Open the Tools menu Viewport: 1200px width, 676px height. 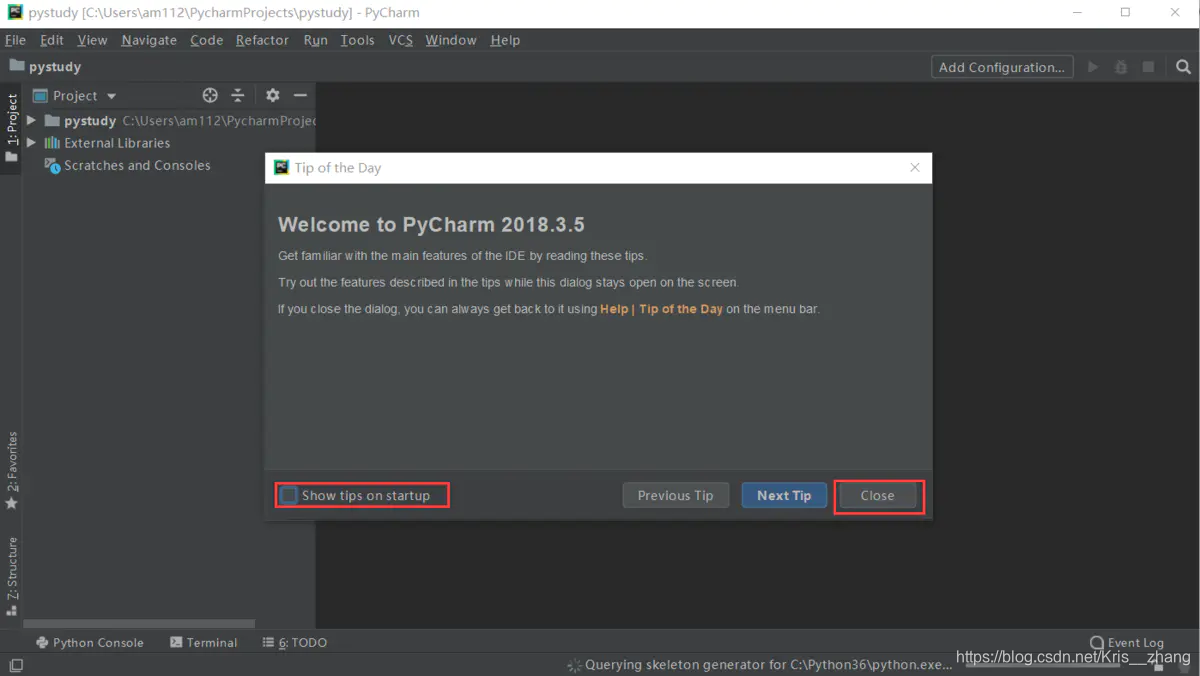[357, 40]
